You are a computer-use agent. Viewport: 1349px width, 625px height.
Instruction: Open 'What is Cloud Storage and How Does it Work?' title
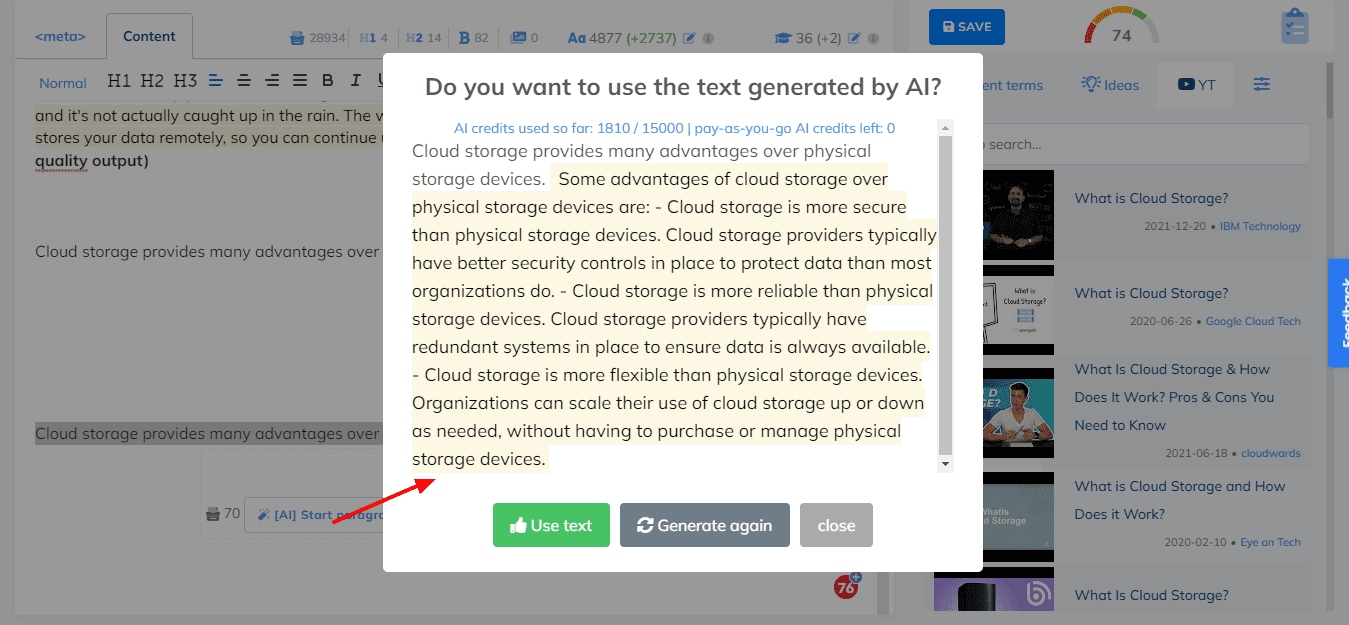[x=1180, y=500]
